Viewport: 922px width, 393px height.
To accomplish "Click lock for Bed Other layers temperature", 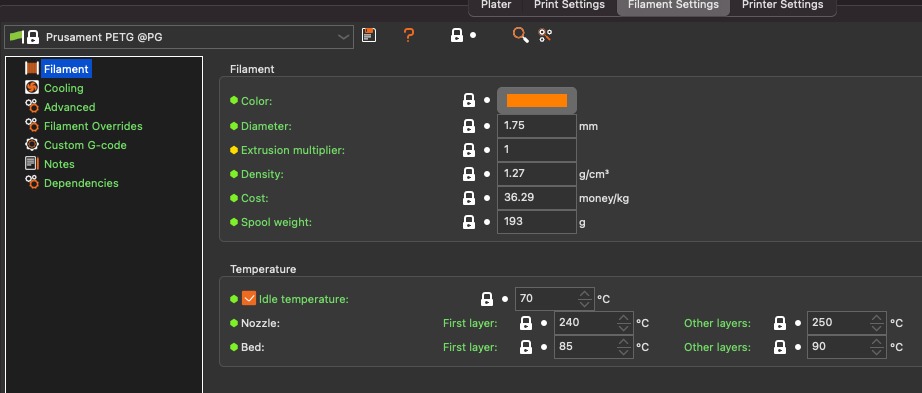I will 780,347.
